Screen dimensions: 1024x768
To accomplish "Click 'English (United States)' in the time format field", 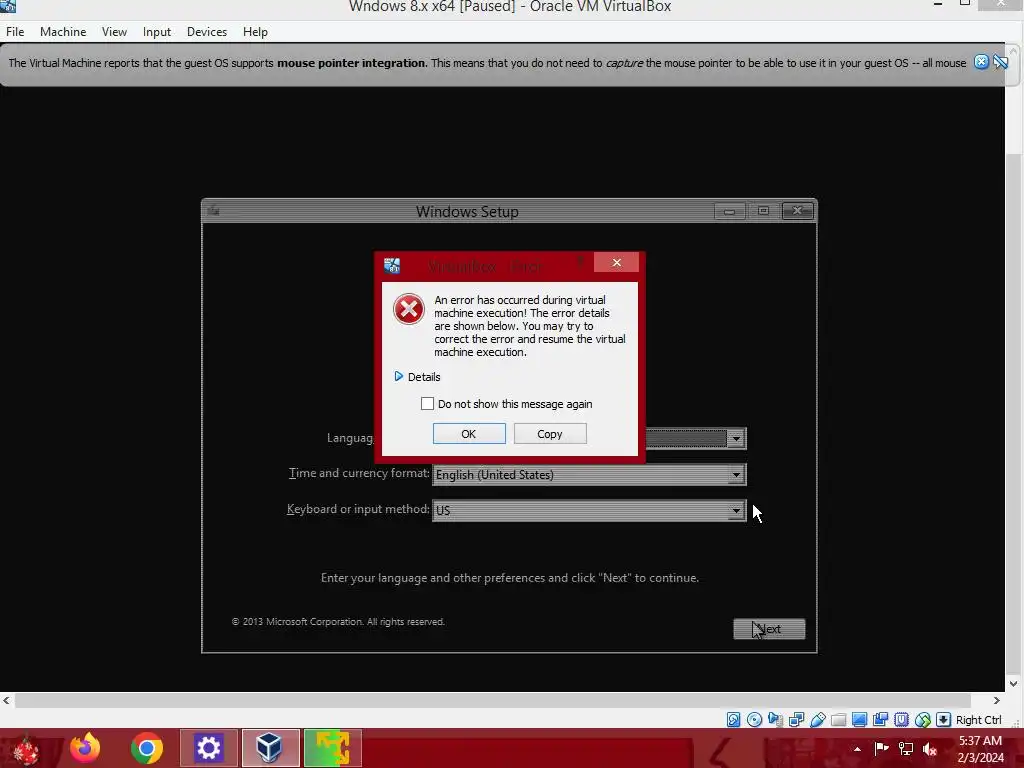I will point(494,475).
